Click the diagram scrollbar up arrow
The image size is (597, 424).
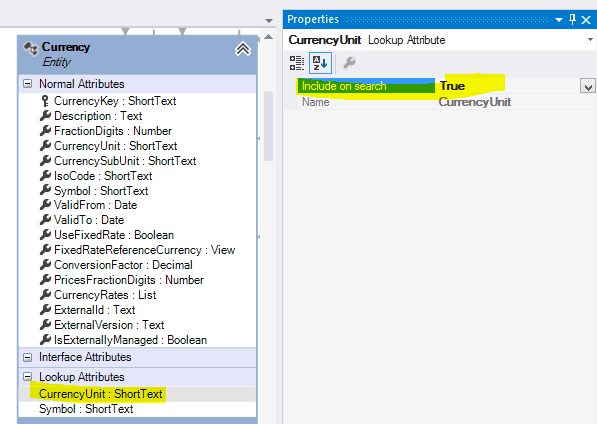pos(268,37)
